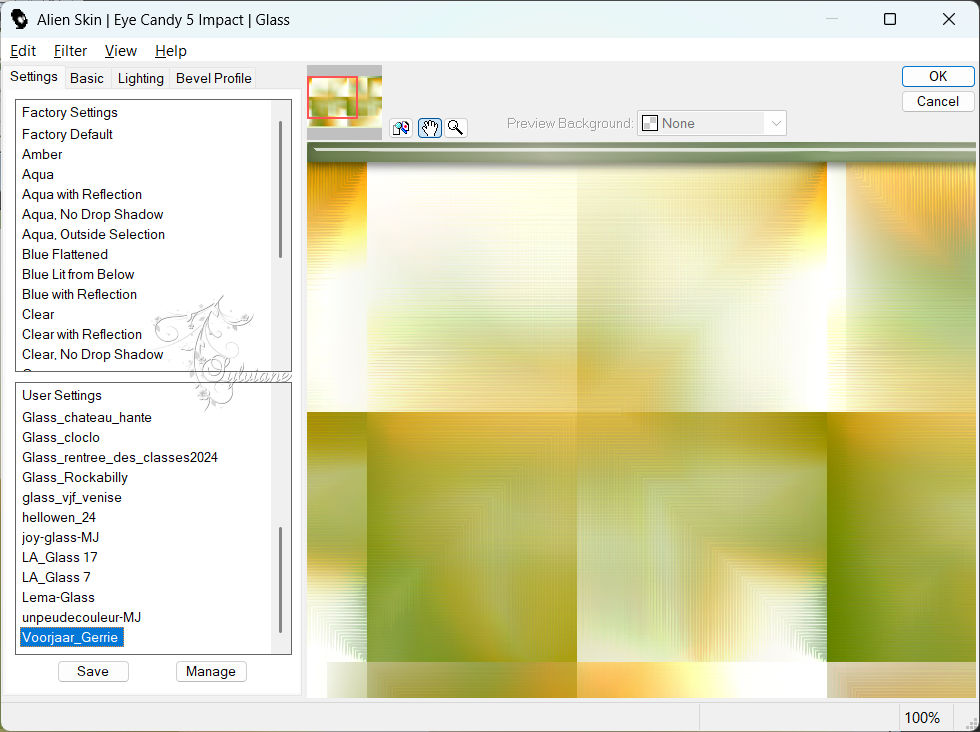Viewport: 980px width, 732px height.
Task: Select unpeudecouleur-MJ user setting
Action: [81, 618]
